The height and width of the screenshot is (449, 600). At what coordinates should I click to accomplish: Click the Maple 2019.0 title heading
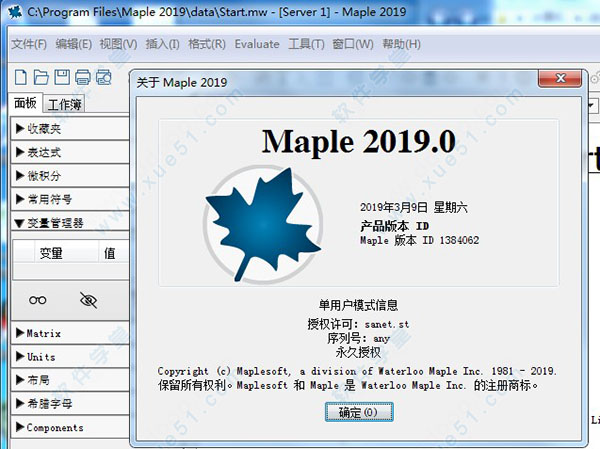click(x=359, y=142)
